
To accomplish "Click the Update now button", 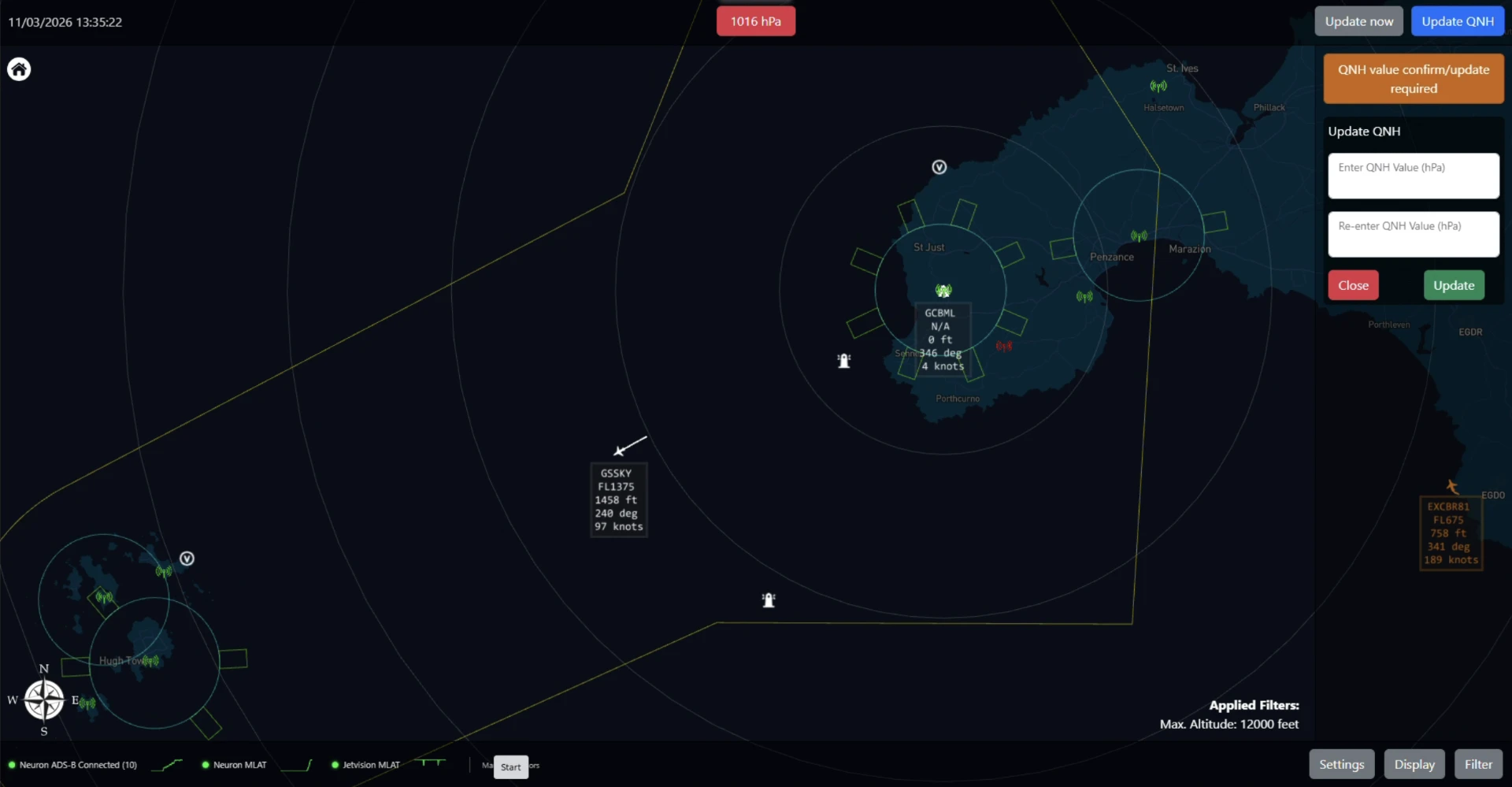I will pyautogui.click(x=1358, y=21).
